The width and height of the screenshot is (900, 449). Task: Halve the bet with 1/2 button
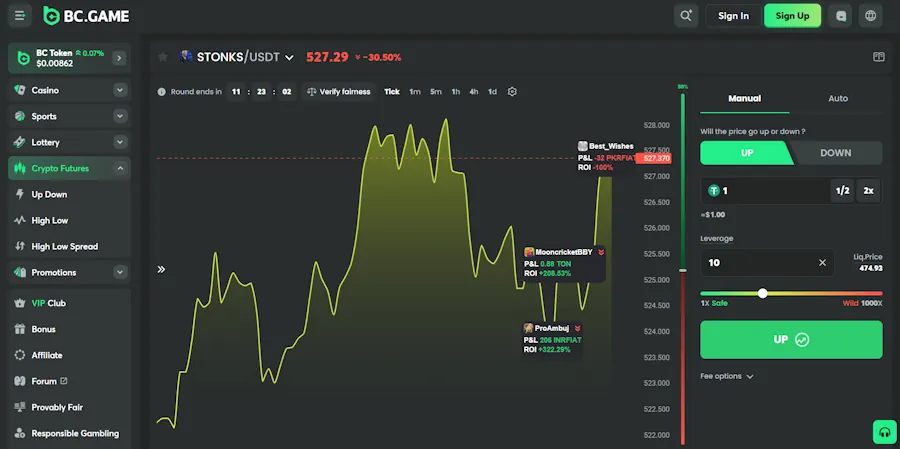[842, 191]
